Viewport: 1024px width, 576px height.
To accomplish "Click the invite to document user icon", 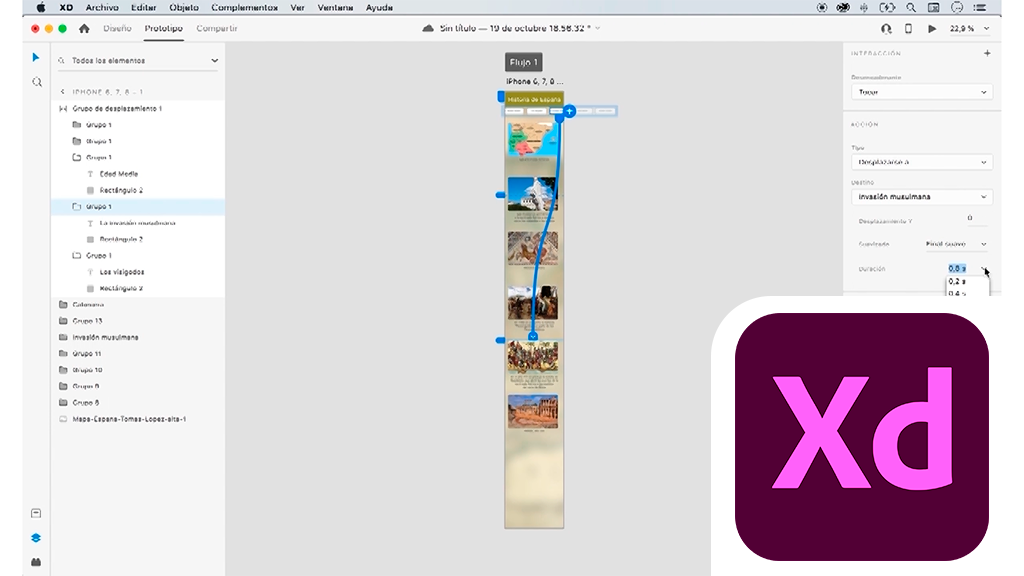I will coord(886,29).
